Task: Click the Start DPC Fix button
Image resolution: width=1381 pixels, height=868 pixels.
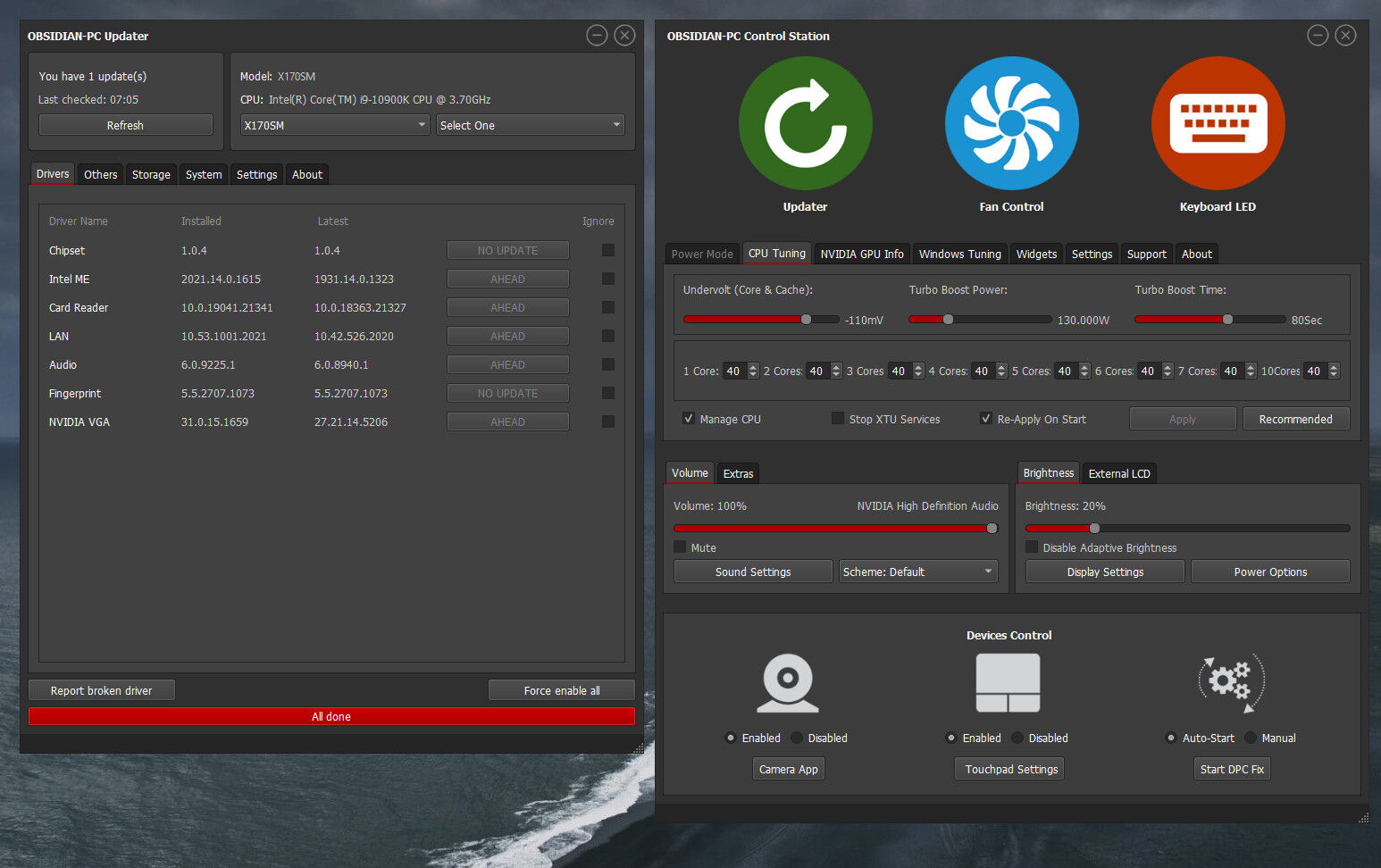Action: (1232, 769)
